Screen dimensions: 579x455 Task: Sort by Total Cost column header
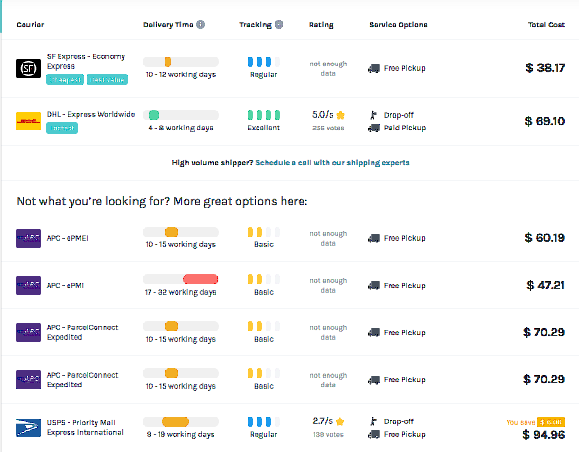point(546,24)
